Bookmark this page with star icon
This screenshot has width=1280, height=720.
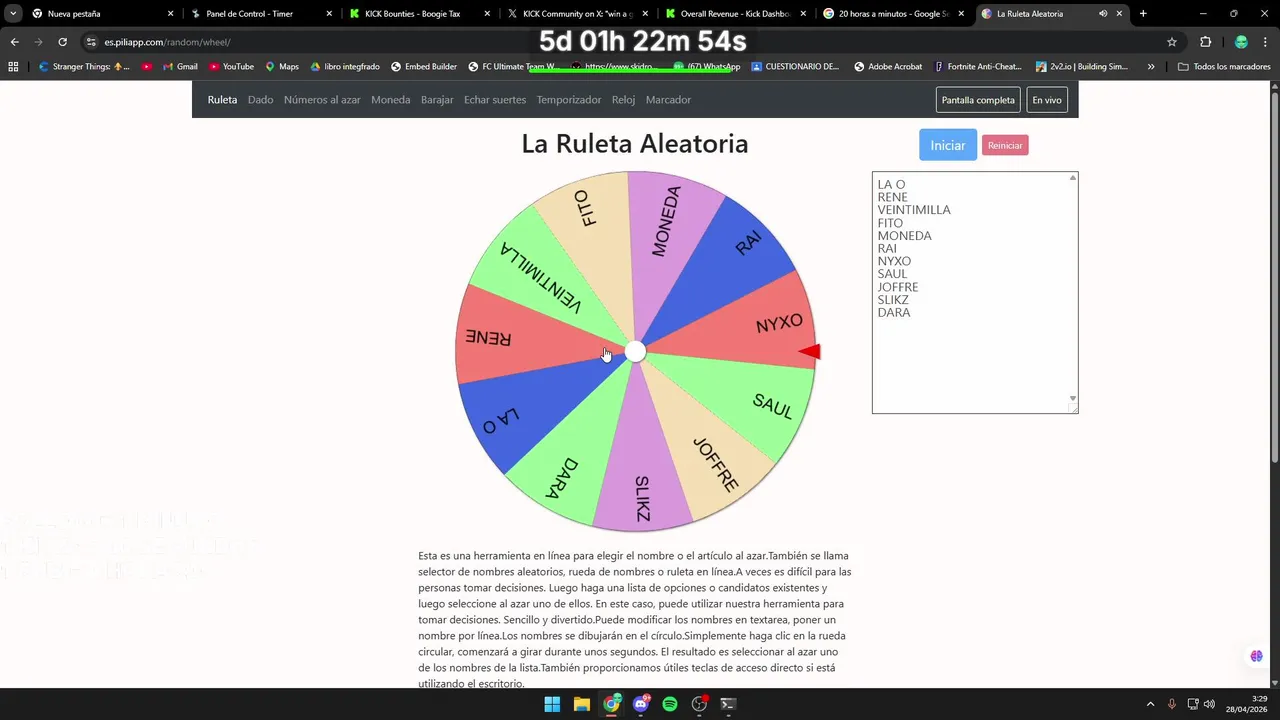click(x=1172, y=42)
